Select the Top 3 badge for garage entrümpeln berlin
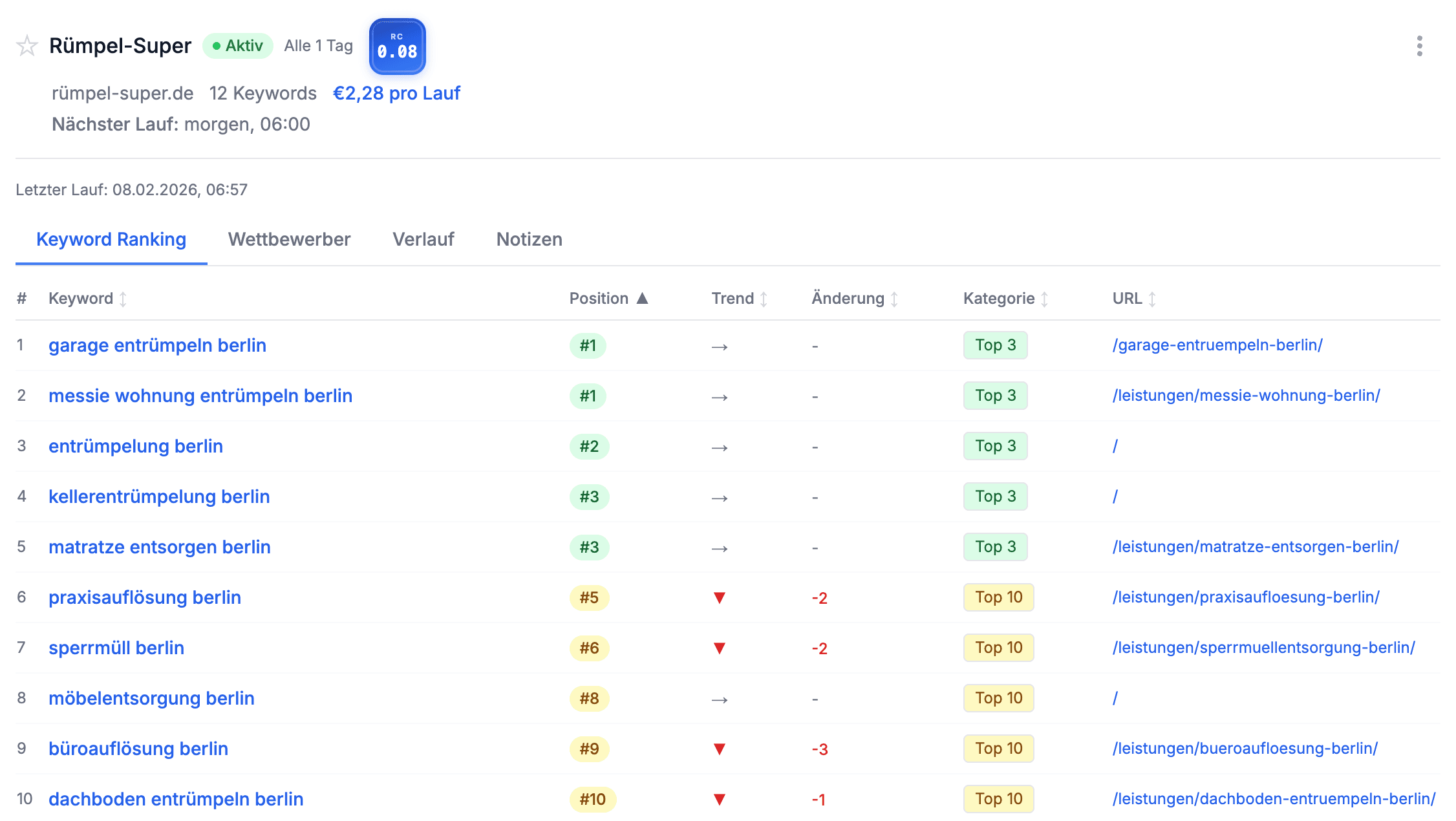Viewport: 1456px width, 821px height. click(x=995, y=345)
